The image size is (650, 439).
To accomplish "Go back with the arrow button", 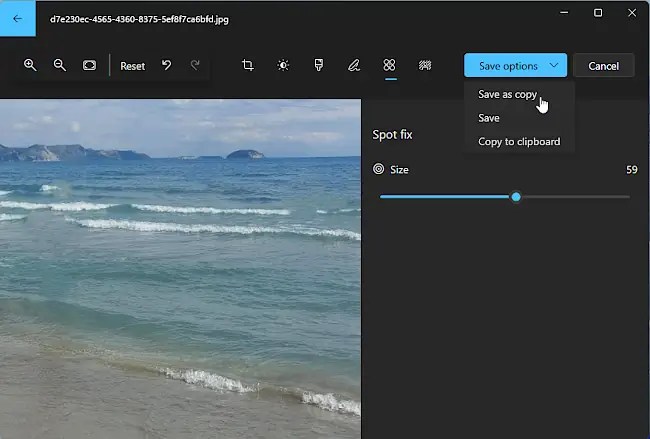I will click(17, 19).
